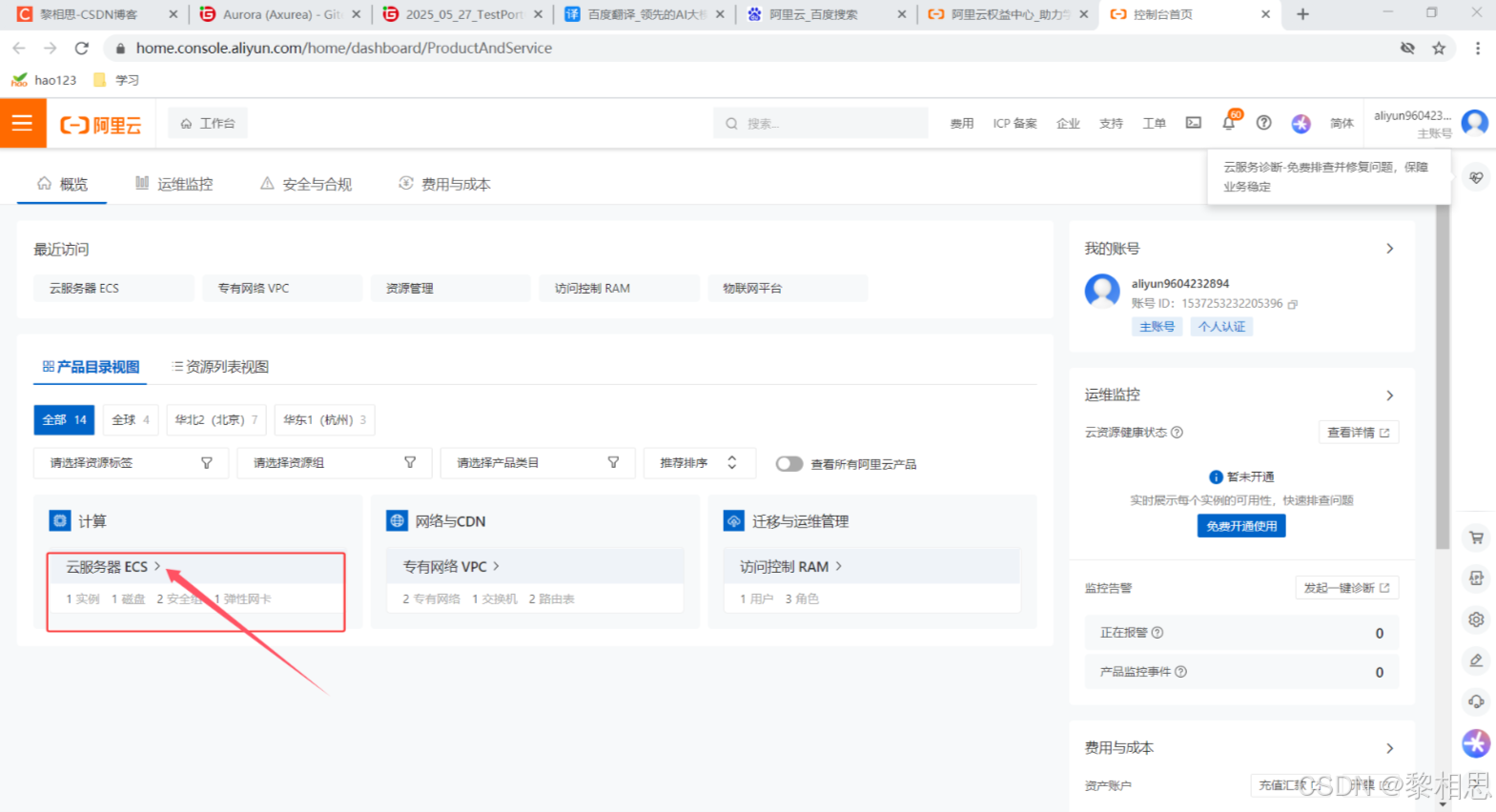Open the AI assistant icon in top header
This screenshot has height=812, width=1496.
[x=1301, y=124]
